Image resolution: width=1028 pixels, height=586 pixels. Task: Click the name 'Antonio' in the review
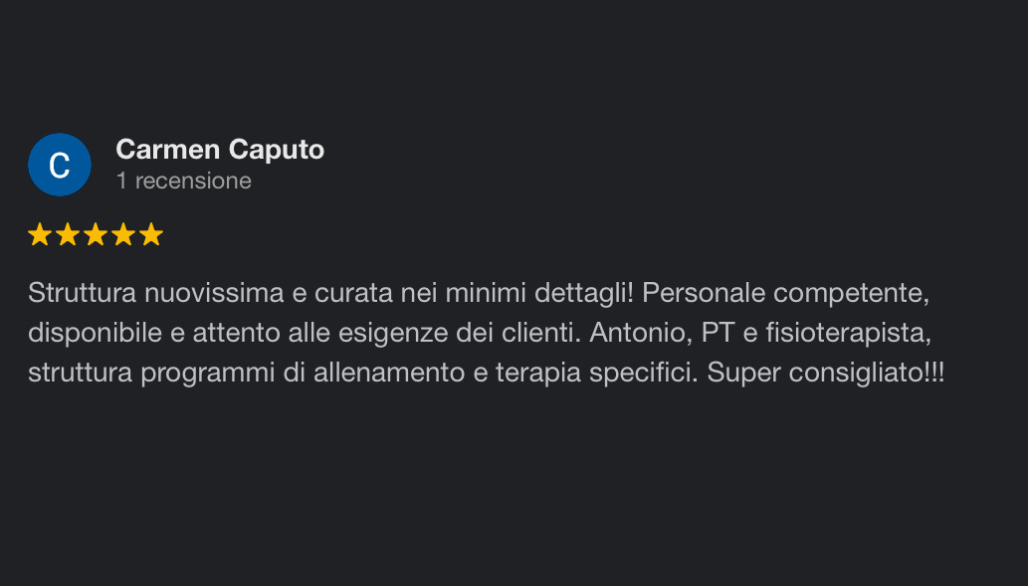tap(641, 333)
